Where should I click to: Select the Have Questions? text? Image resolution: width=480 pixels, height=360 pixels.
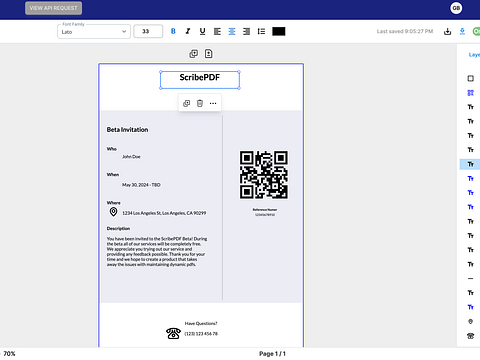coord(201,323)
